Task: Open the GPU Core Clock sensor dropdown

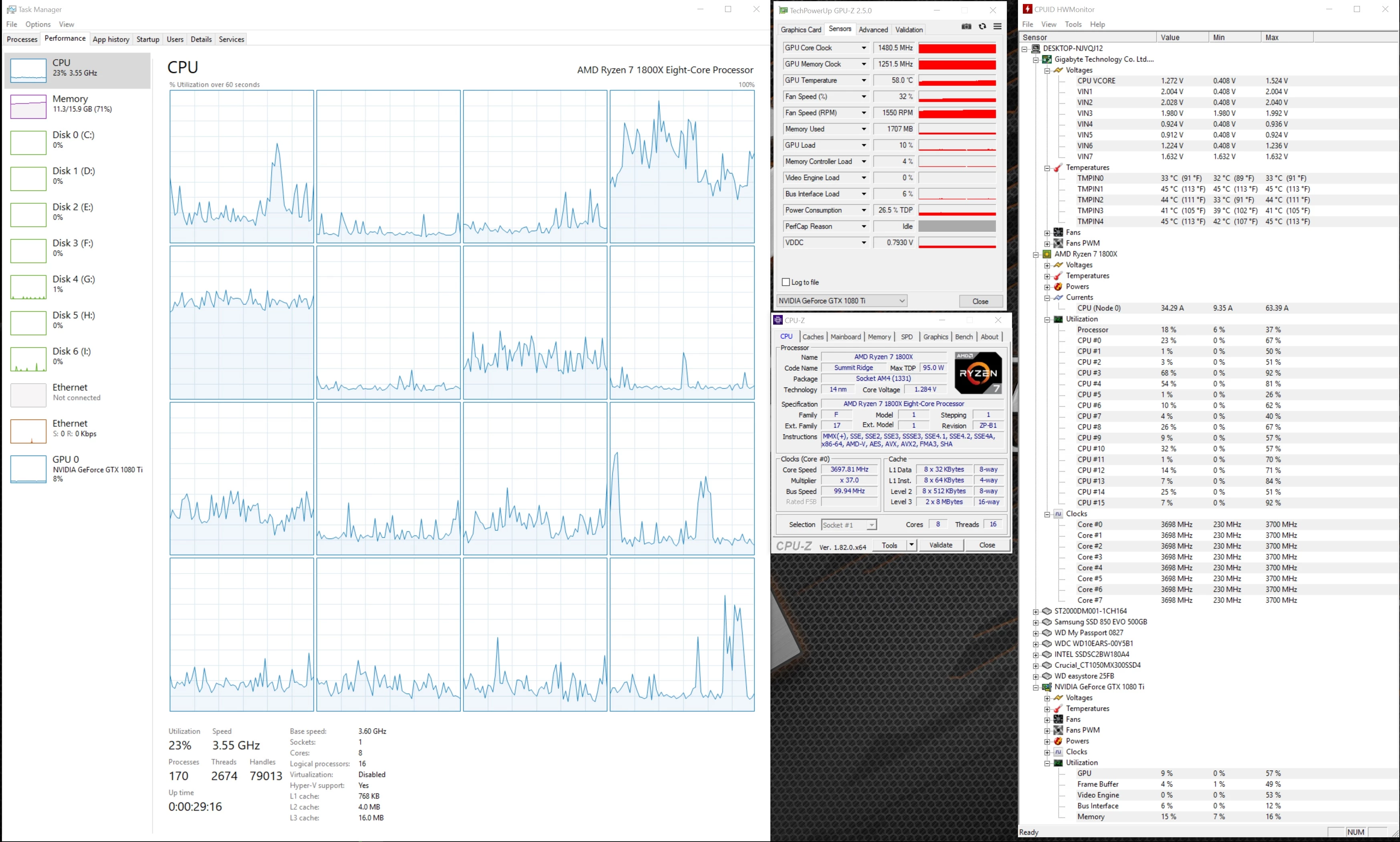Action: [x=863, y=48]
